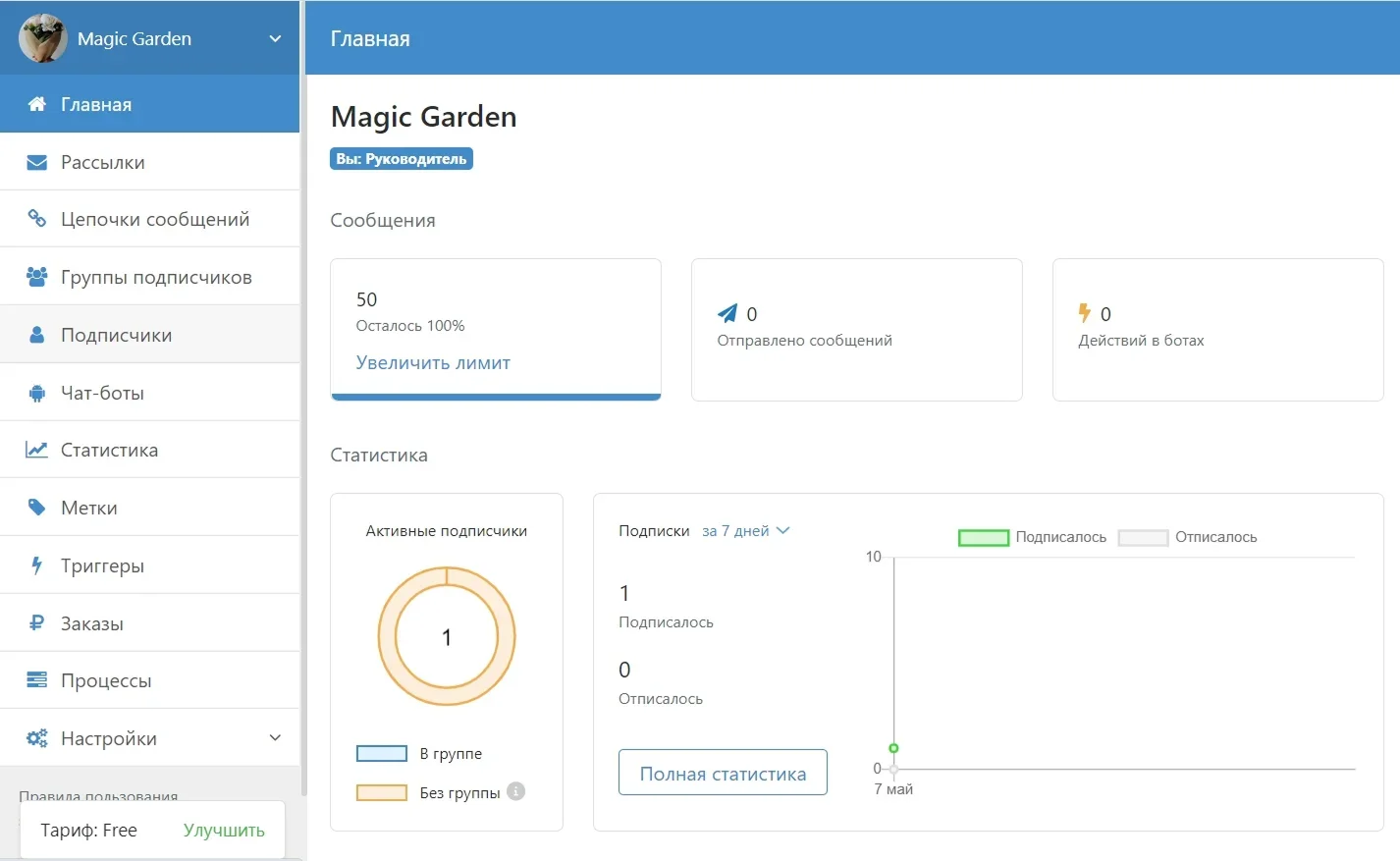Image resolution: width=1400 pixels, height=861 pixels.
Task: Click the Улучшить tariff upgrade link
Action: pyautogui.click(x=224, y=831)
